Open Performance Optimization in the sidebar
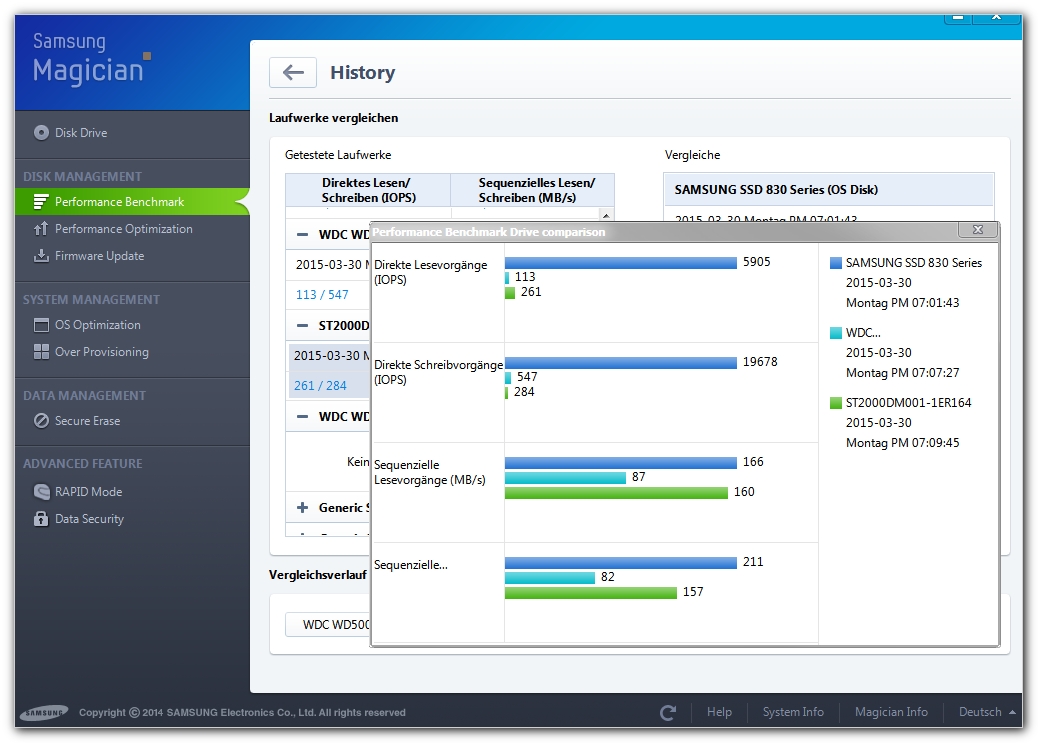Image resolution: width=1038 pixels, height=743 pixels. [x=124, y=228]
